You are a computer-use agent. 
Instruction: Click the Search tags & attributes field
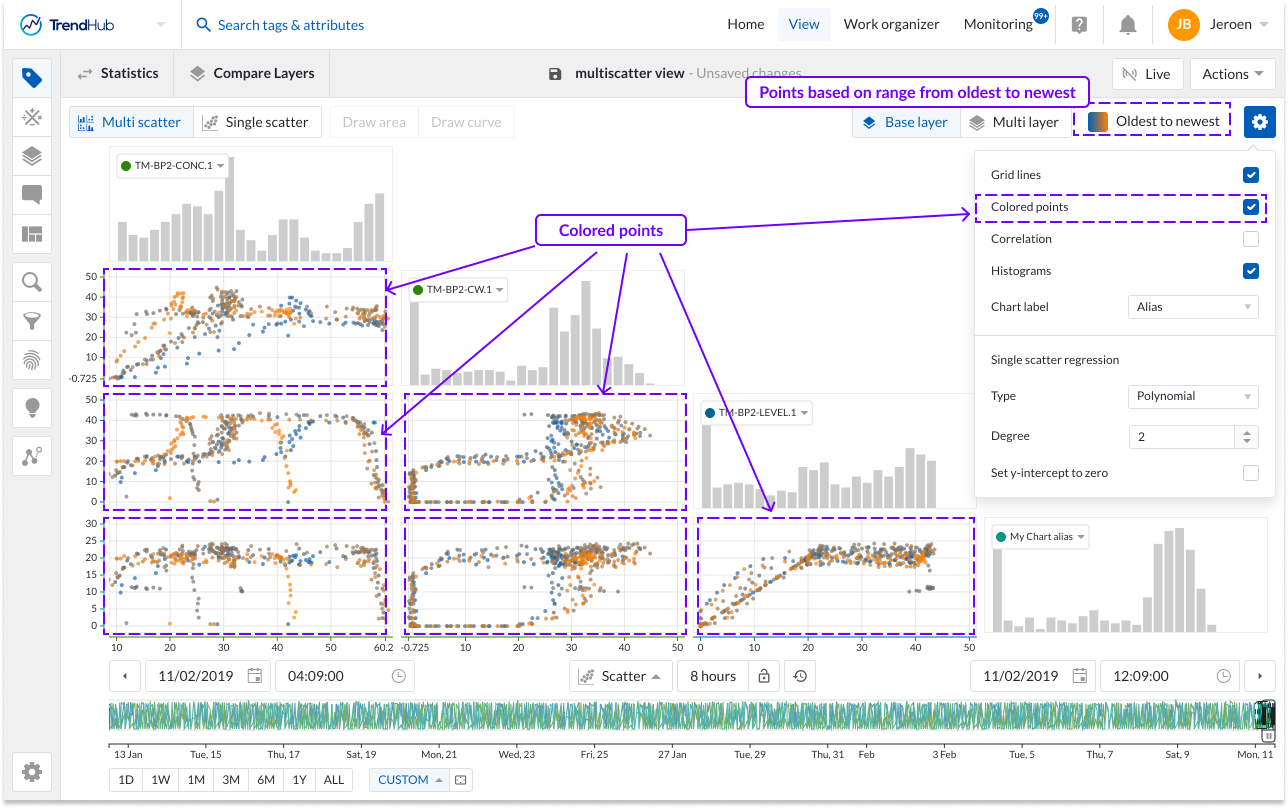(x=290, y=25)
